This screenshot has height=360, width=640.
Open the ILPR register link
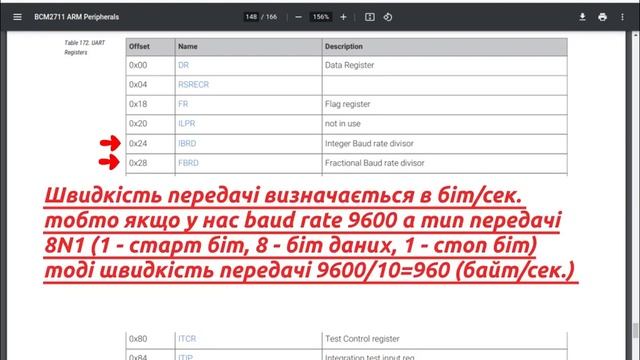pyautogui.click(x=187, y=124)
